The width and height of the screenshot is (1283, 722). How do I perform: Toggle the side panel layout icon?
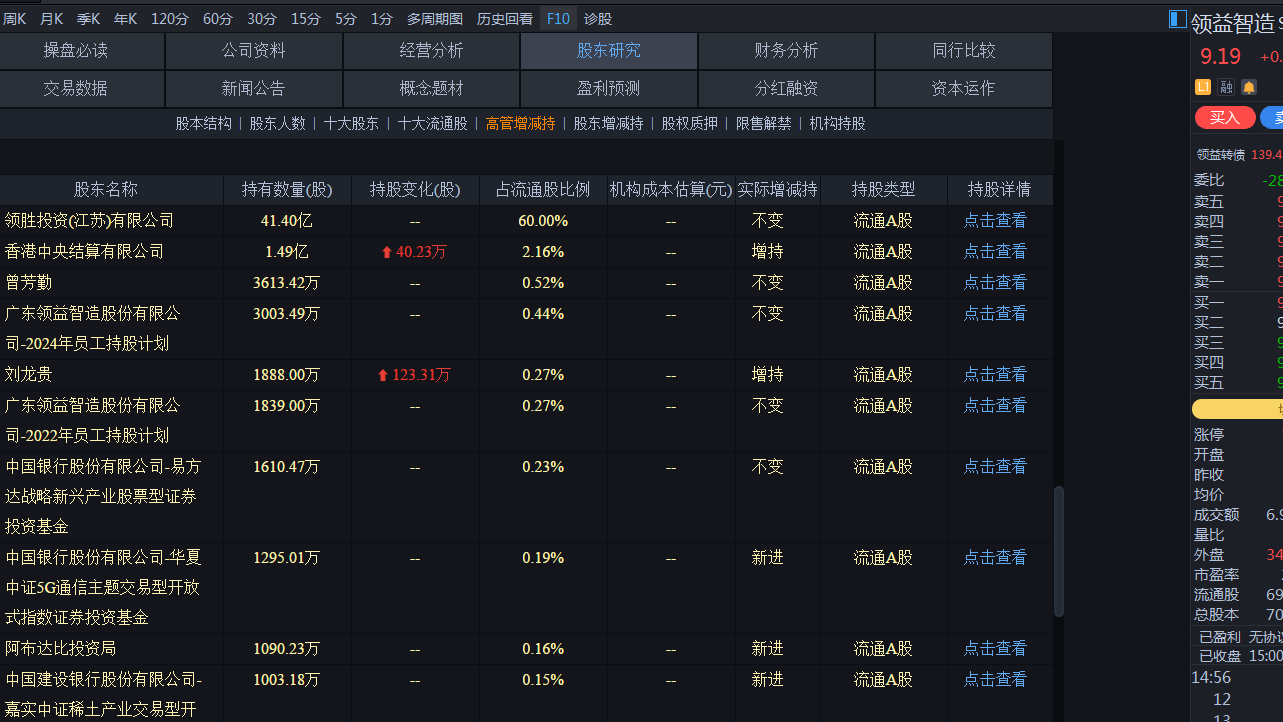tap(1178, 19)
